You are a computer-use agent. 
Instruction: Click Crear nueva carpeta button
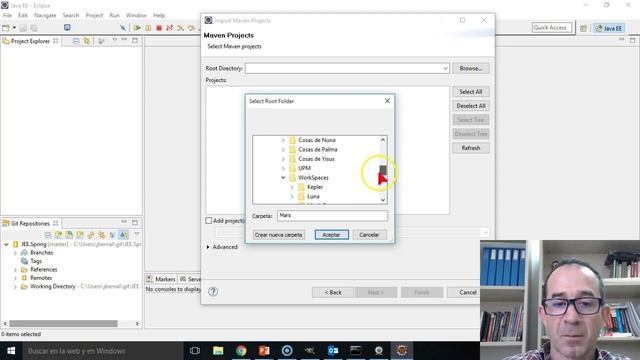pyautogui.click(x=278, y=235)
